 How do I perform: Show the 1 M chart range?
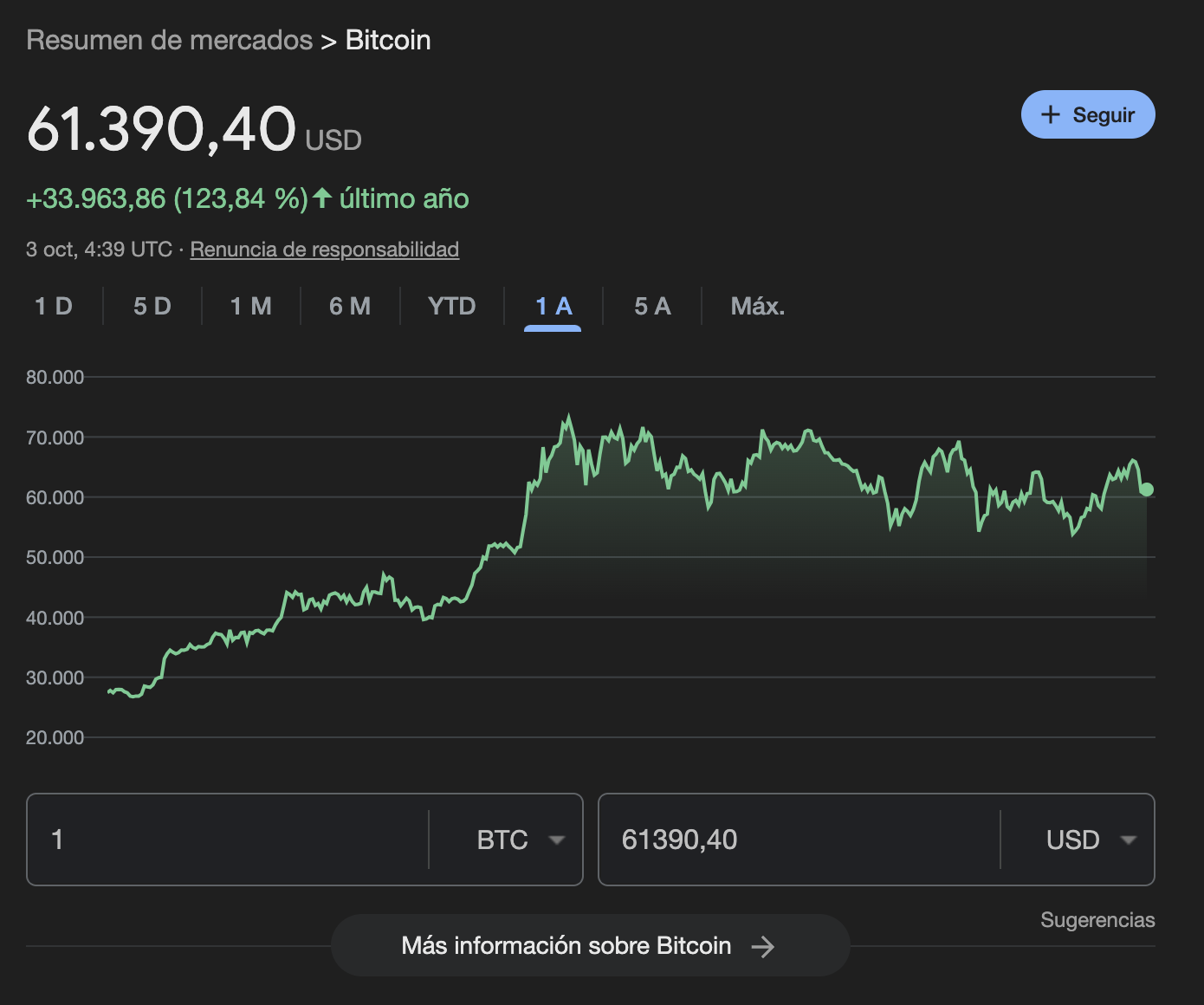(x=251, y=306)
